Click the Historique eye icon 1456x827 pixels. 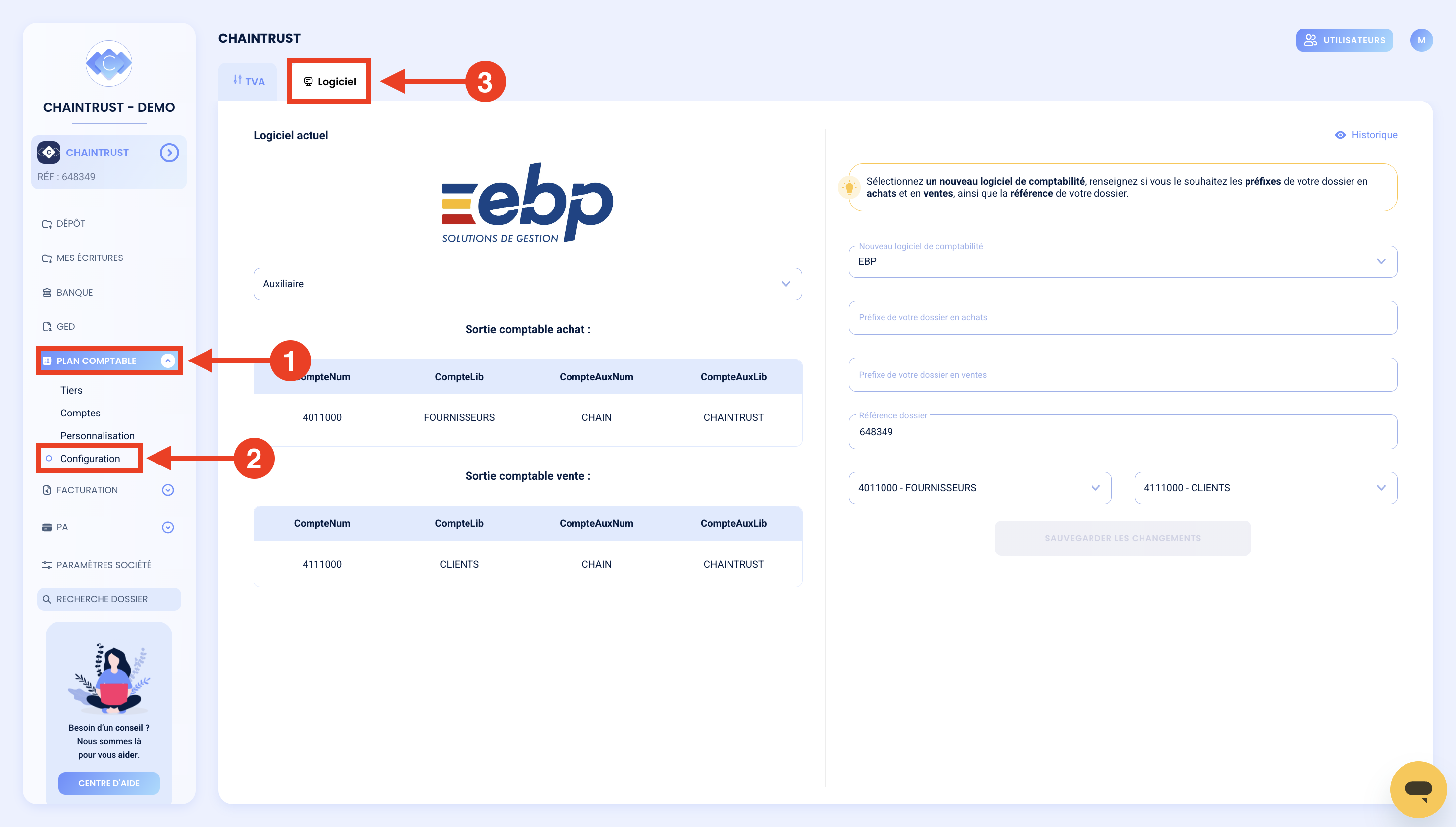1340,135
